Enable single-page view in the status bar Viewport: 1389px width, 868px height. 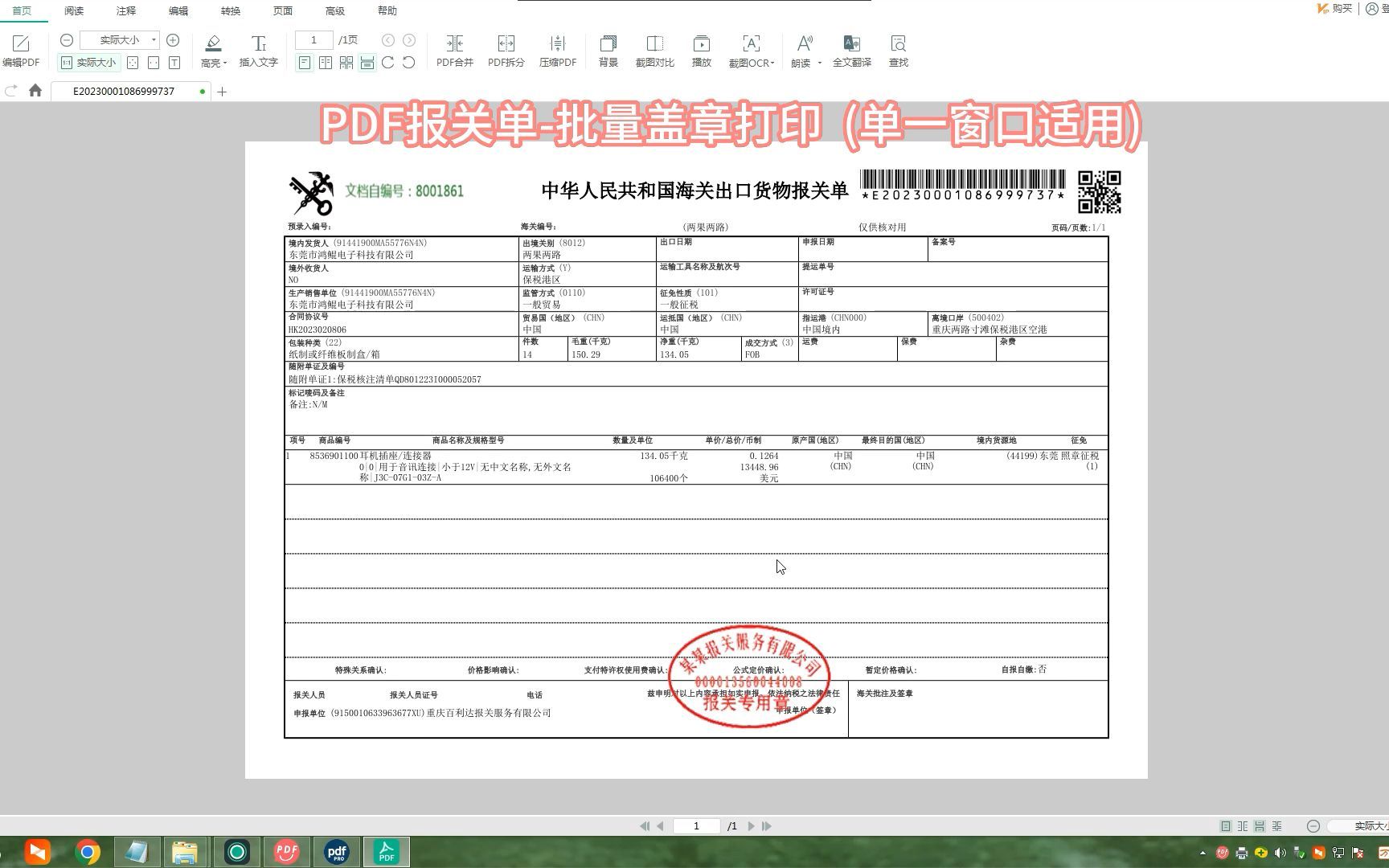[x=1224, y=825]
